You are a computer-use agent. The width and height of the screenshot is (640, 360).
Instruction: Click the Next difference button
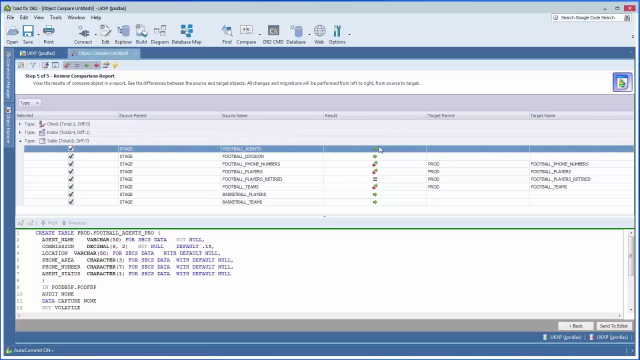click(x=49, y=223)
